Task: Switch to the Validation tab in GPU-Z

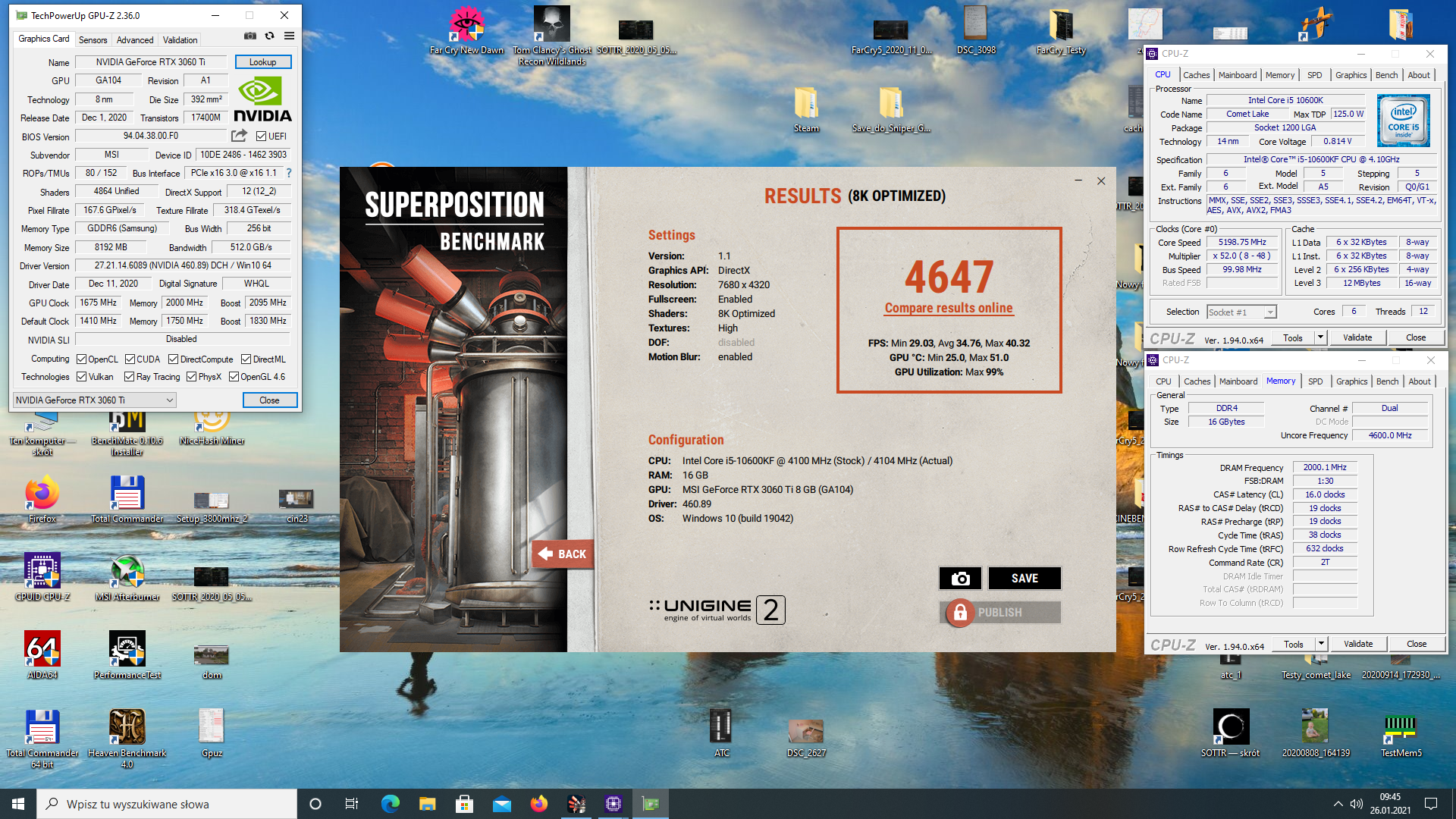Action: coord(180,40)
